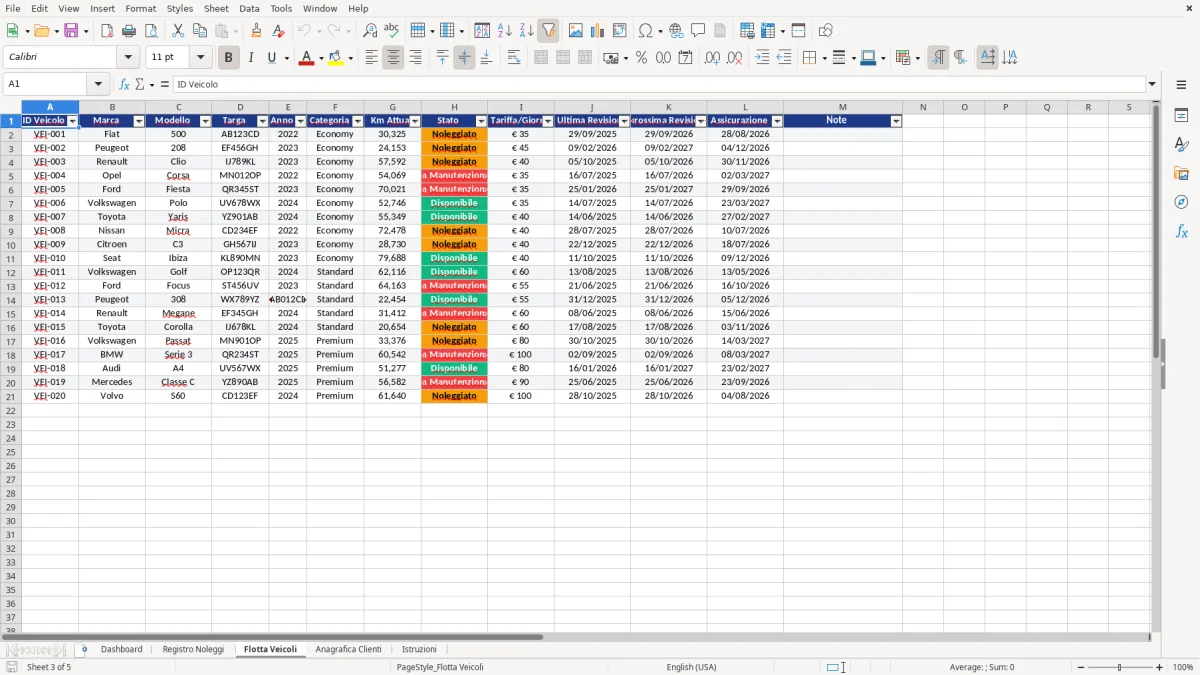The height and width of the screenshot is (675, 1200).
Task: Select column M header
Action: (x=843, y=107)
